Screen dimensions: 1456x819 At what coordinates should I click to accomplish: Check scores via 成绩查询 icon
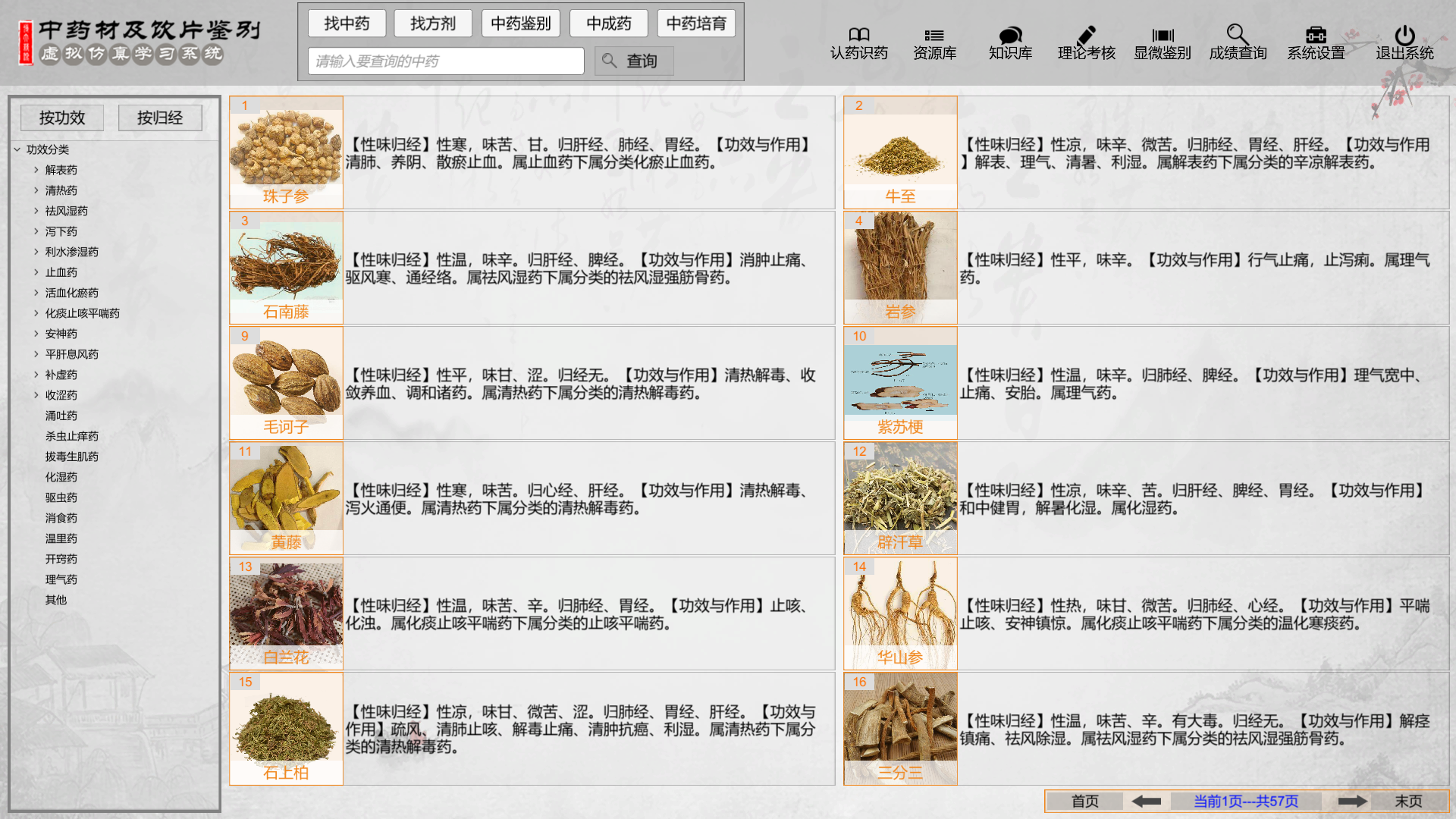1237,42
